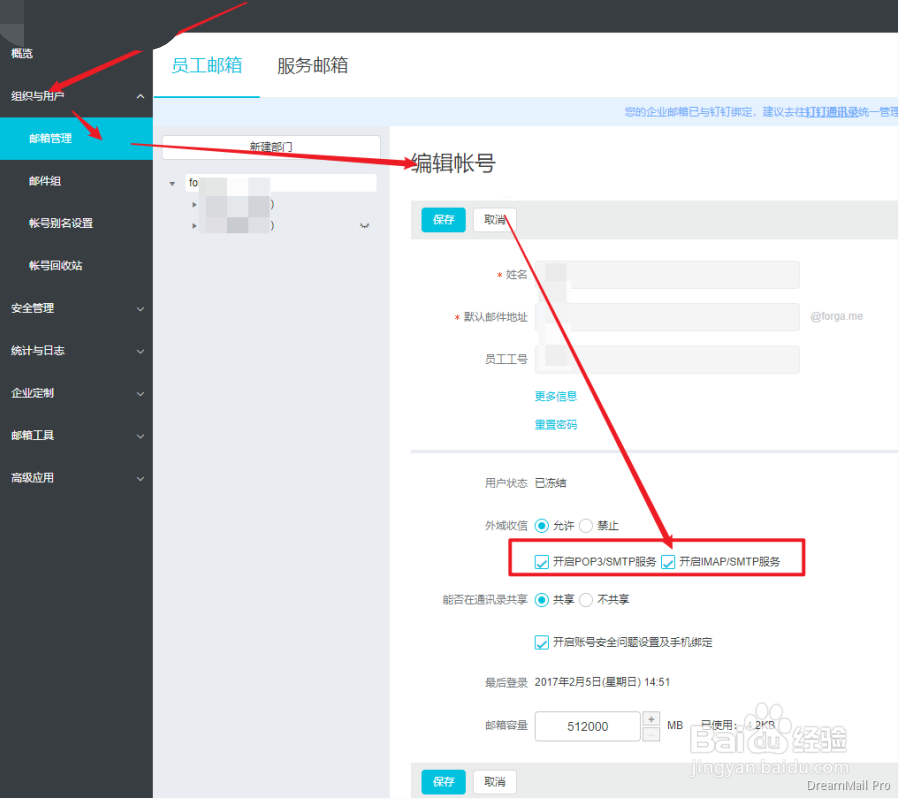Toggle 开启IMAP/SMTP服务 checkbox
This screenshot has width=899, height=799.
[668, 562]
